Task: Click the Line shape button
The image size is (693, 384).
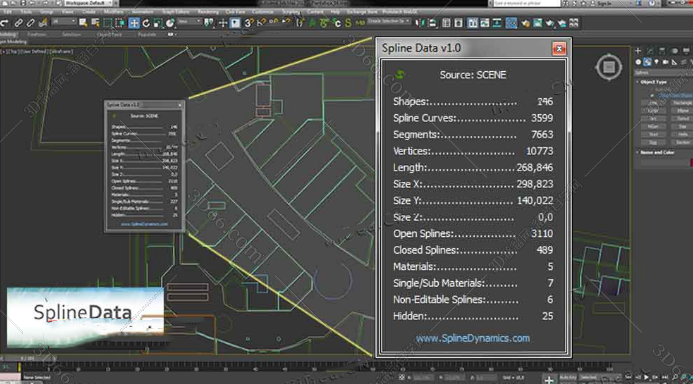Action: [x=653, y=103]
